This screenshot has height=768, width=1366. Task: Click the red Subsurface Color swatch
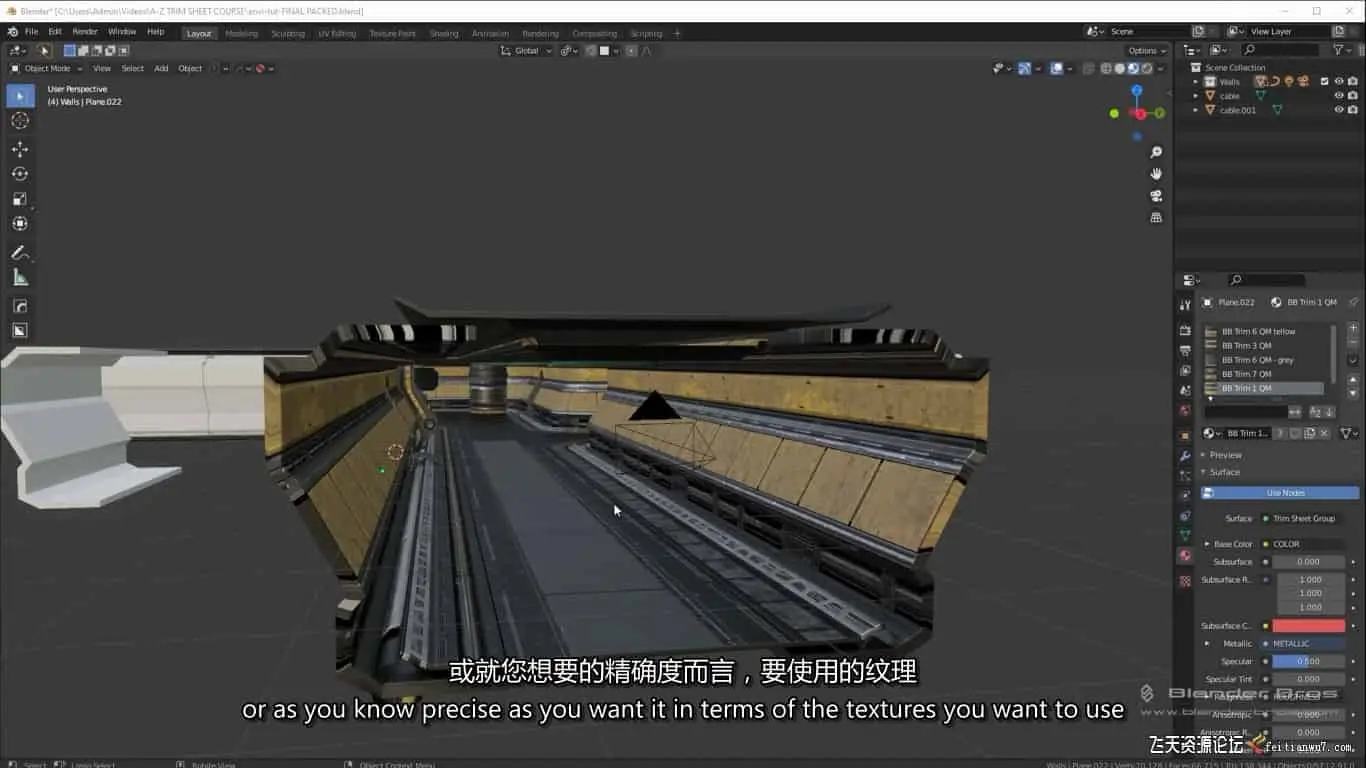tap(1309, 626)
